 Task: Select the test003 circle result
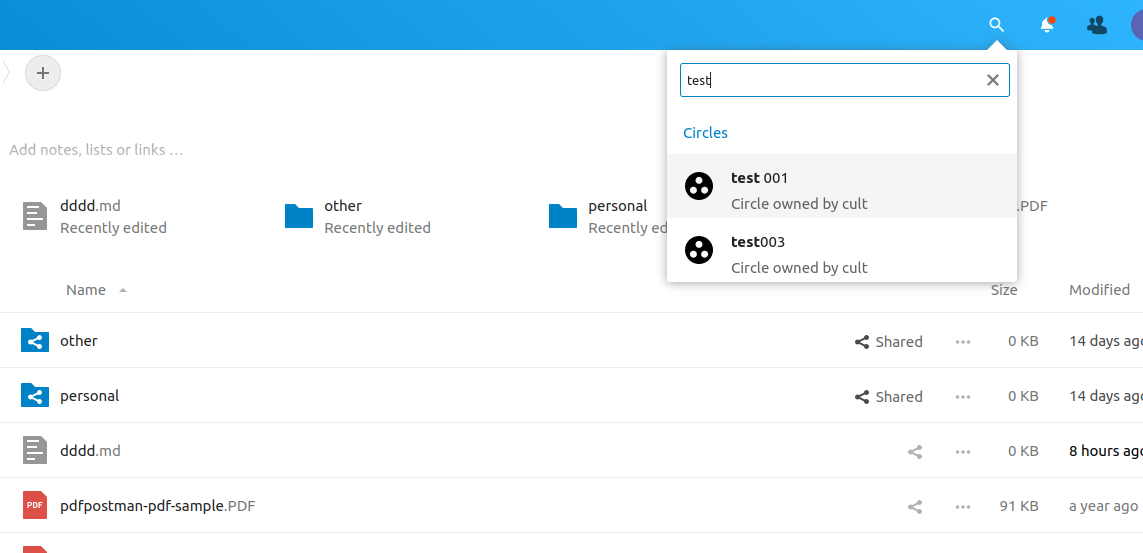click(842, 250)
